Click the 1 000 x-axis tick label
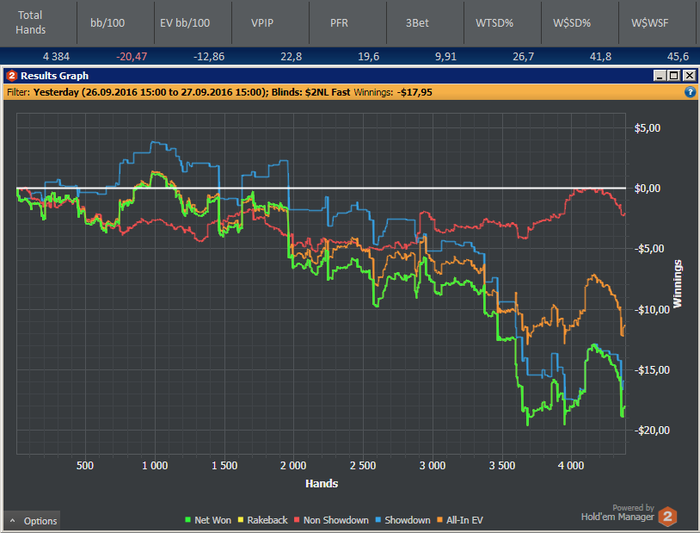This screenshot has width=700, height=533. [x=155, y=466]
